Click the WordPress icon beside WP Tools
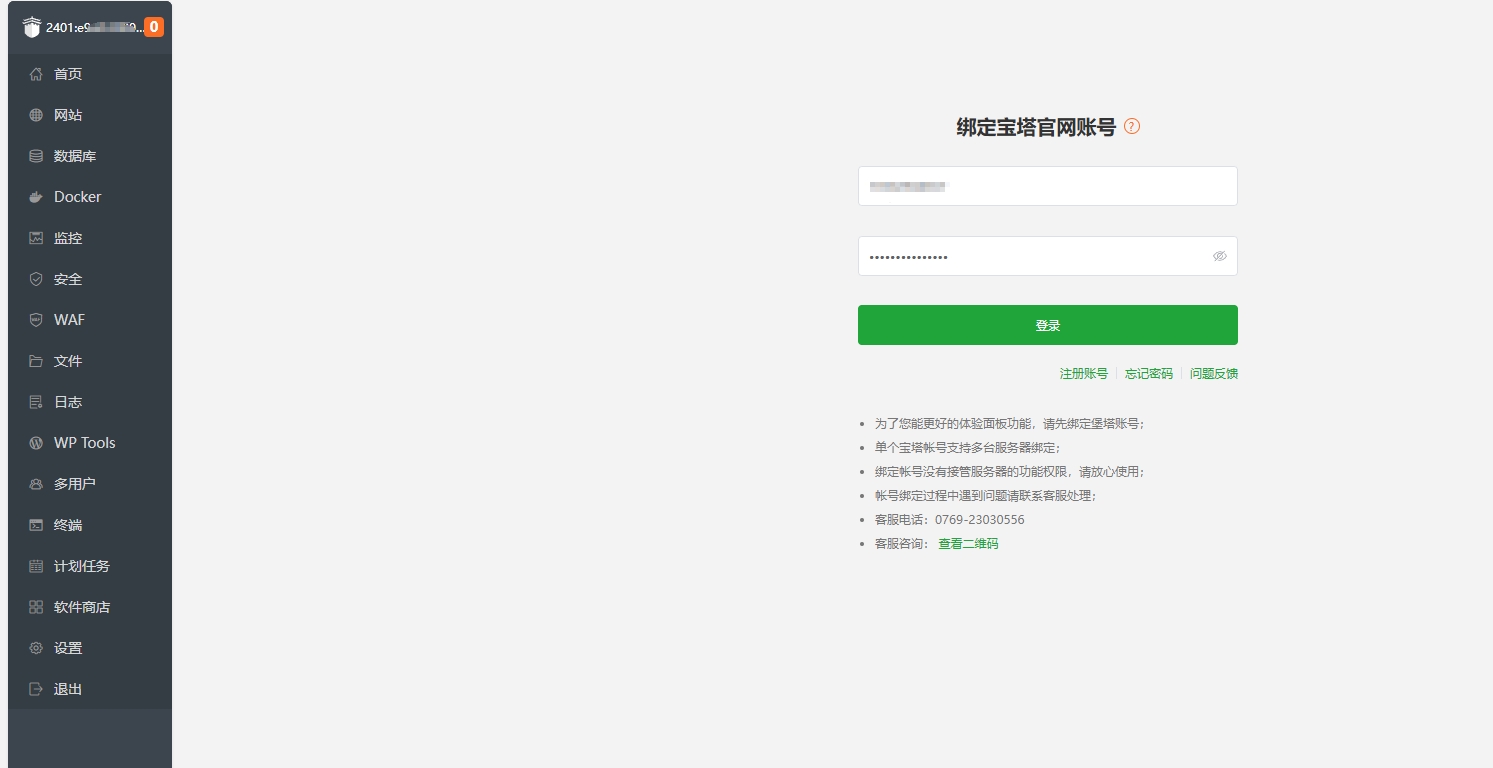 (36, 443)
